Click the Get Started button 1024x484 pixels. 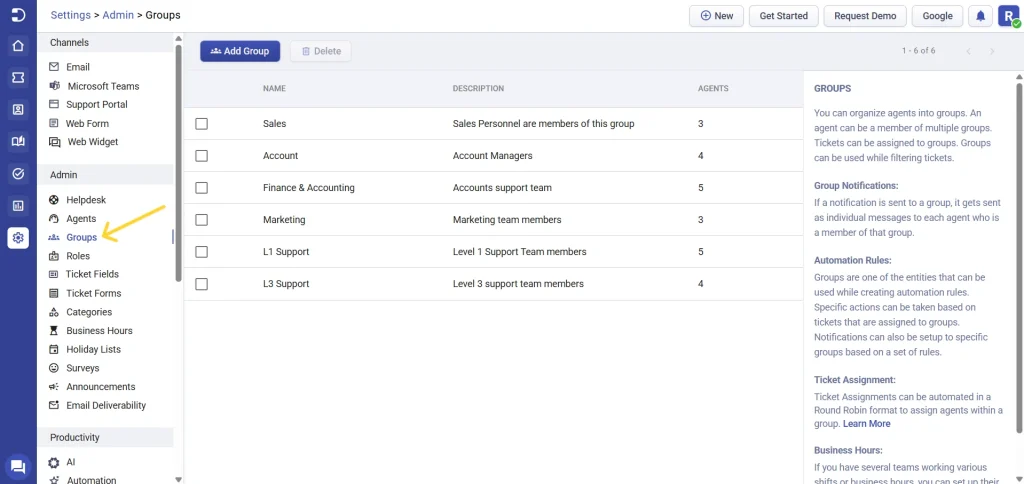(784, 16)
